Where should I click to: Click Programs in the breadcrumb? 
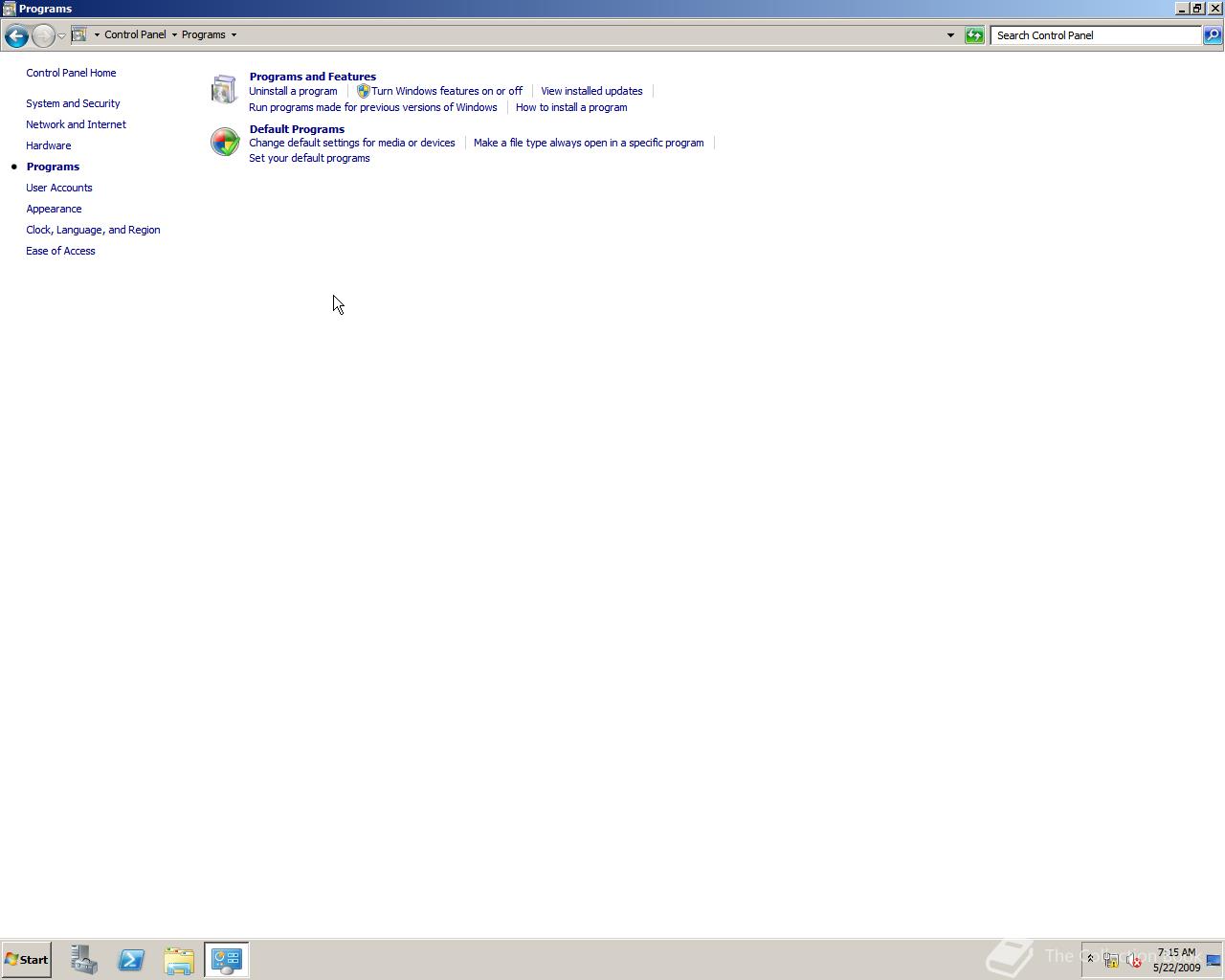coord(204,34)
